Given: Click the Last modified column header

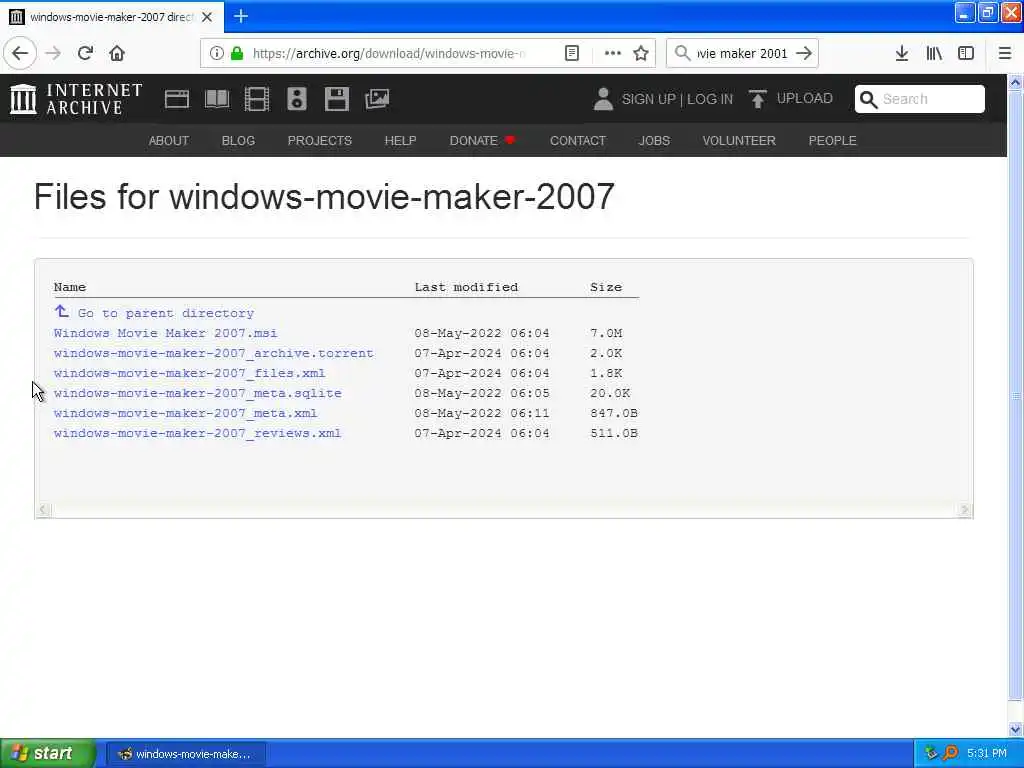Looking at the screenshot, I should 466,287.
